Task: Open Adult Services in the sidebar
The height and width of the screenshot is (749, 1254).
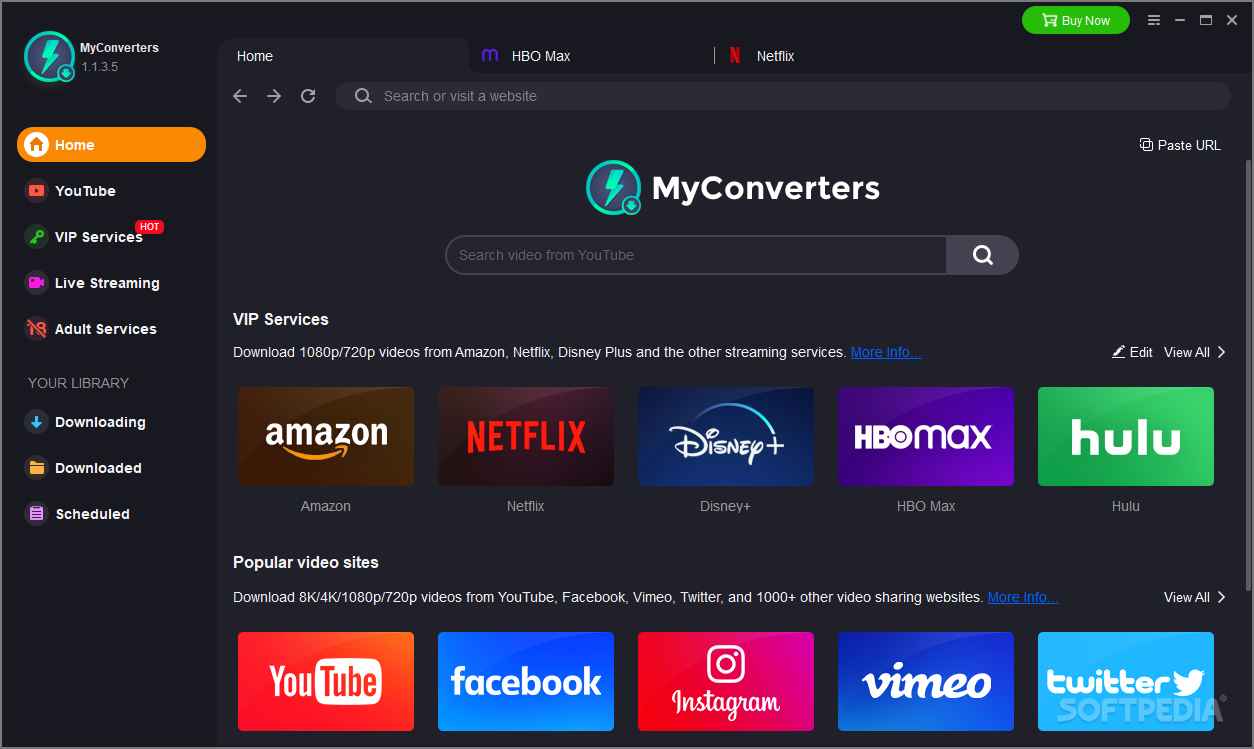Action: (x=105, y=329)
